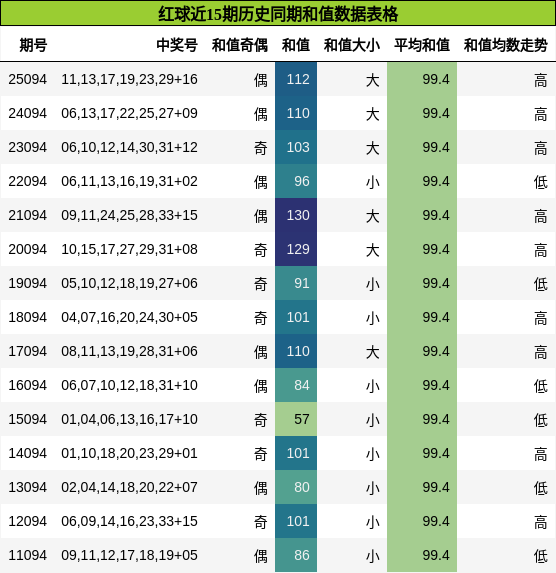Select winning numbers 05,10,12,18,19,27+06
Image resolution: width=556 pixels, height=573 pixels.
(x=129, y=283)
